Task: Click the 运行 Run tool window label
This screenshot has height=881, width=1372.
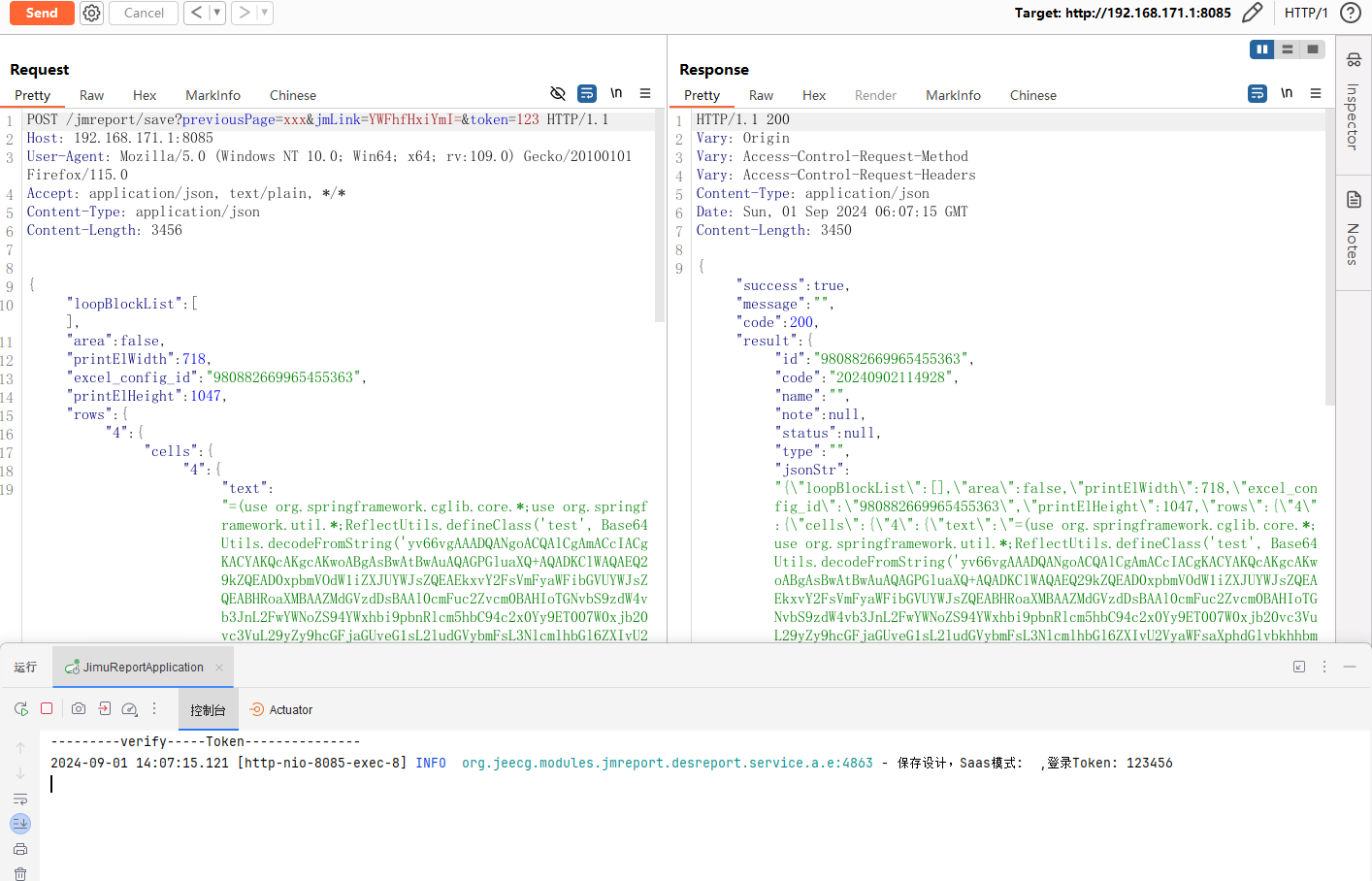Action: point(25,667)
